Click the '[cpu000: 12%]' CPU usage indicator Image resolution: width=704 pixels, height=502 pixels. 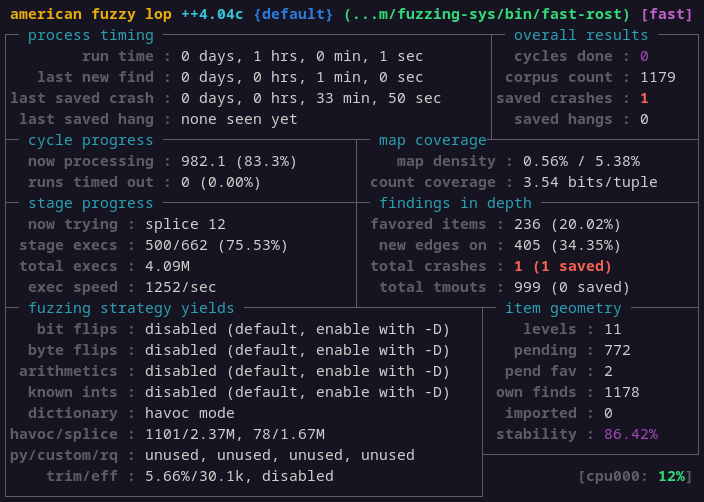coord(635,476)
